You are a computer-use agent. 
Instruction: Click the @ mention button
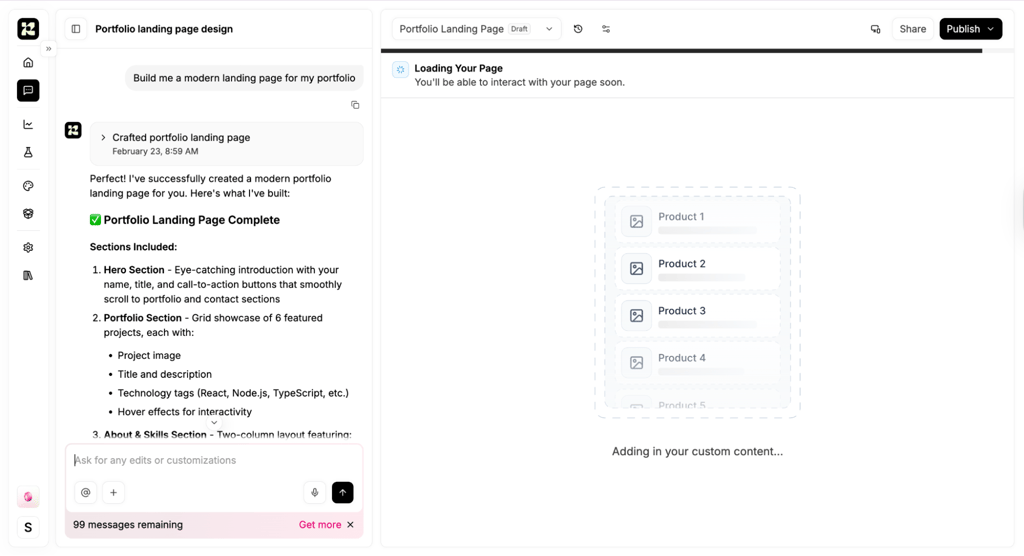[x=86, y=493]
